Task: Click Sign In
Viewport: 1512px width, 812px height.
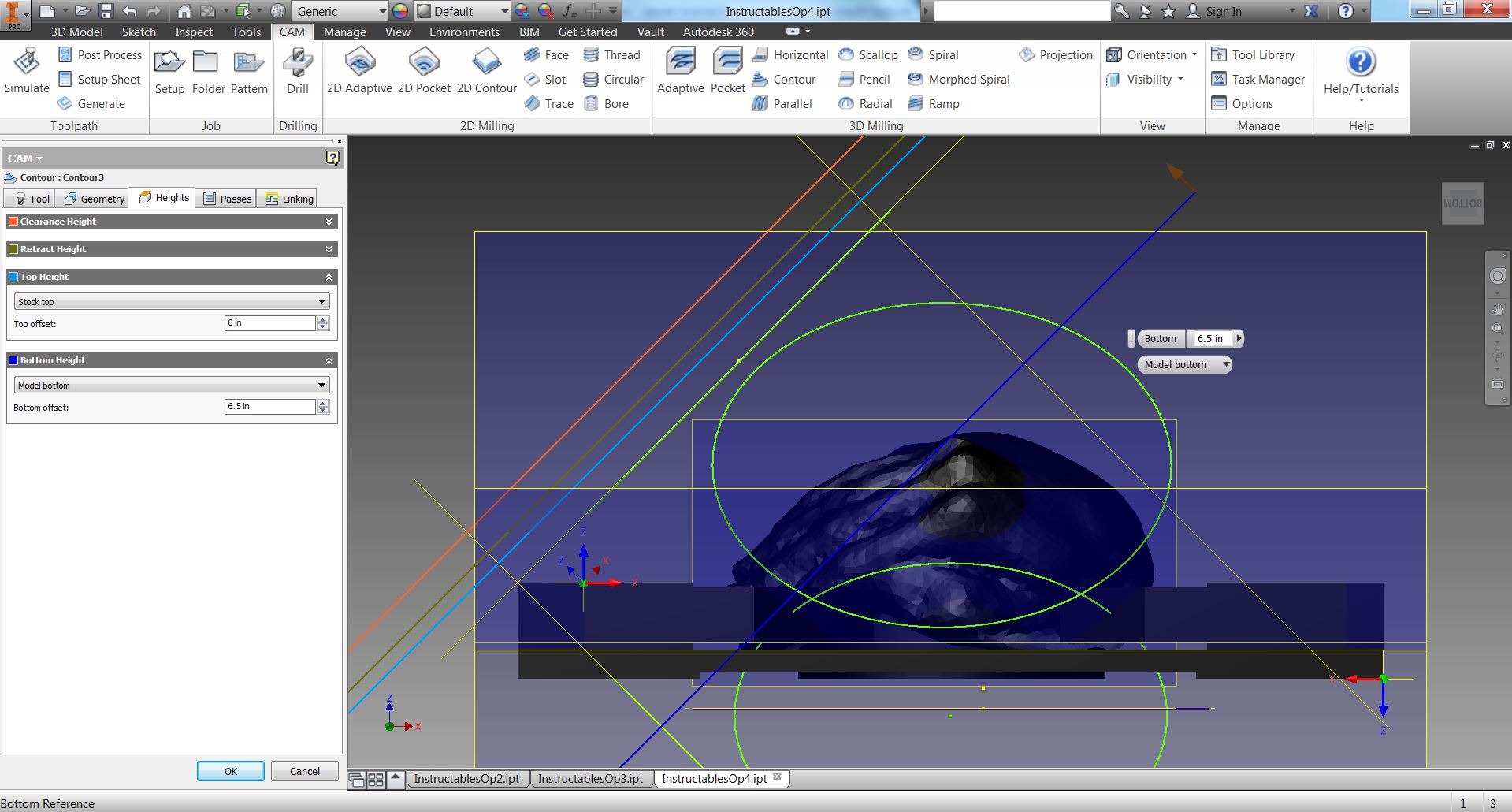Action: pyautogui.click(x=1214, y=11)
